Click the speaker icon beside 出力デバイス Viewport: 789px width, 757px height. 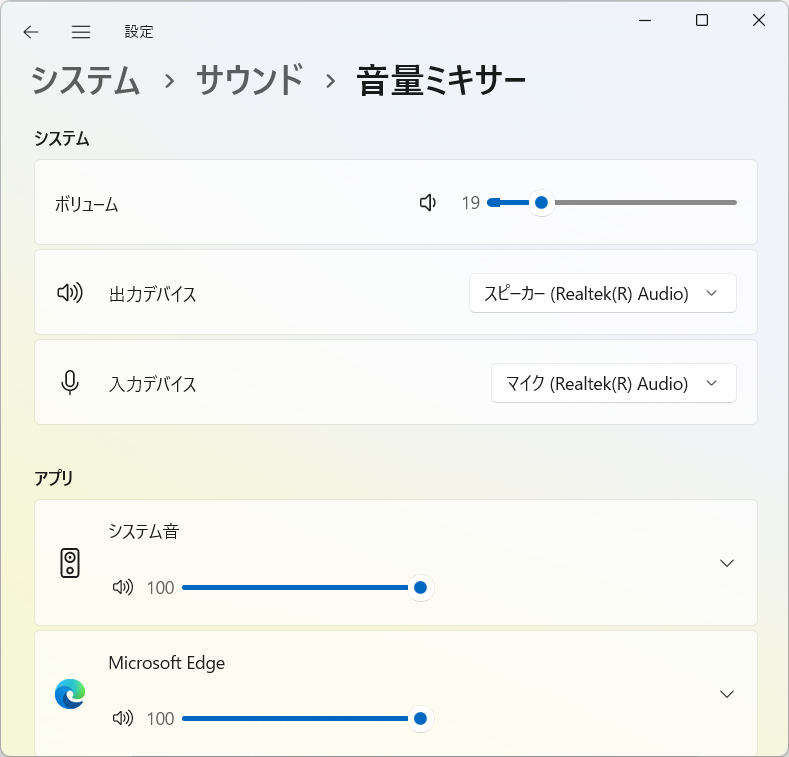tap(70, 292)
